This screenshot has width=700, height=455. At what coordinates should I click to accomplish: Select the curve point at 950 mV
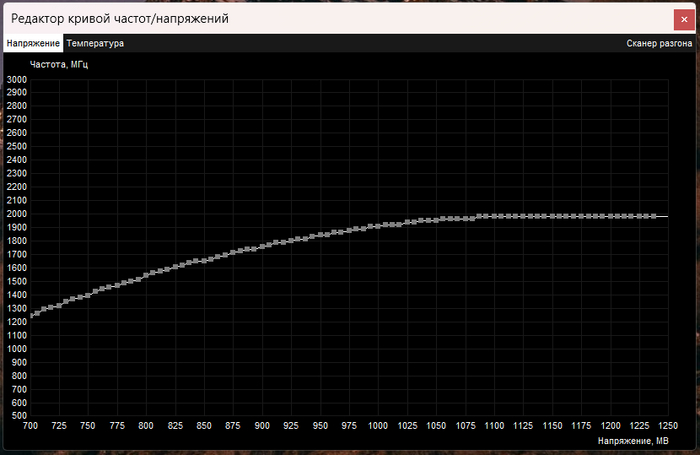pyautogui.click(x=321, y=235)
